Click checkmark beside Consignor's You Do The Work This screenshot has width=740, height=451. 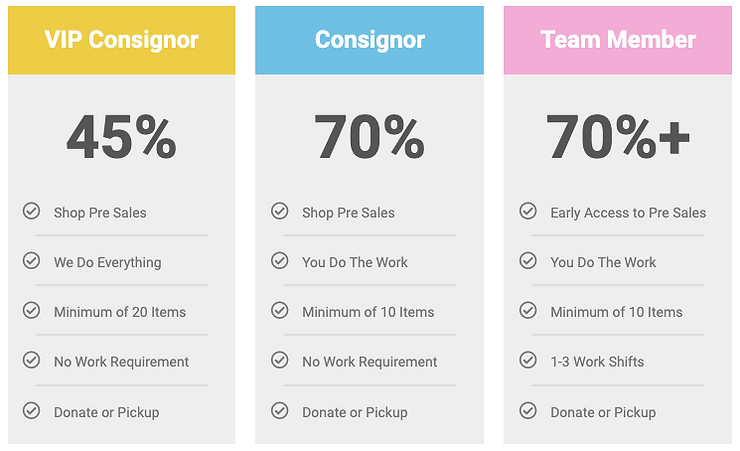pyautogui.click(x=280, y=261)
